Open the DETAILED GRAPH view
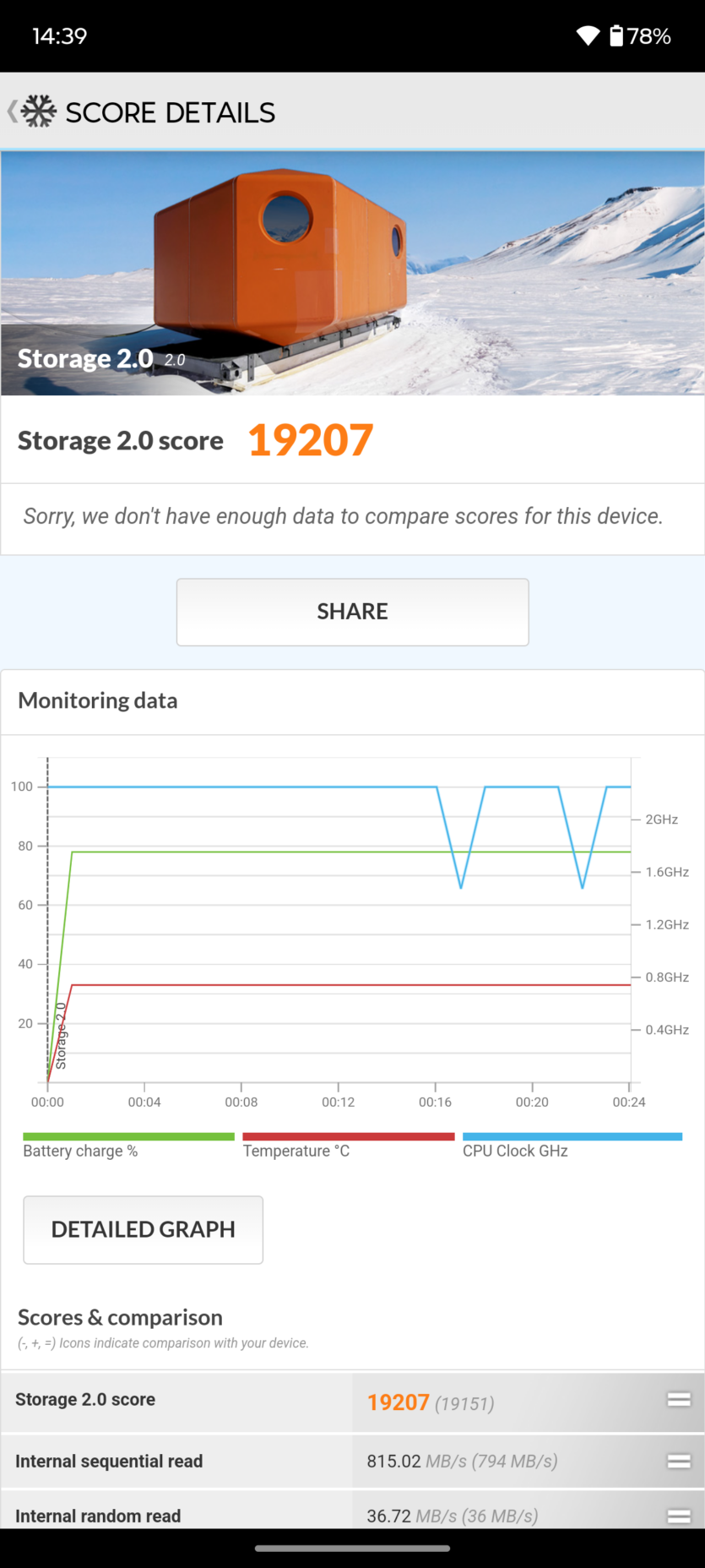Viewport: 705px width, 1568px height. click(x=143, y=1229)
